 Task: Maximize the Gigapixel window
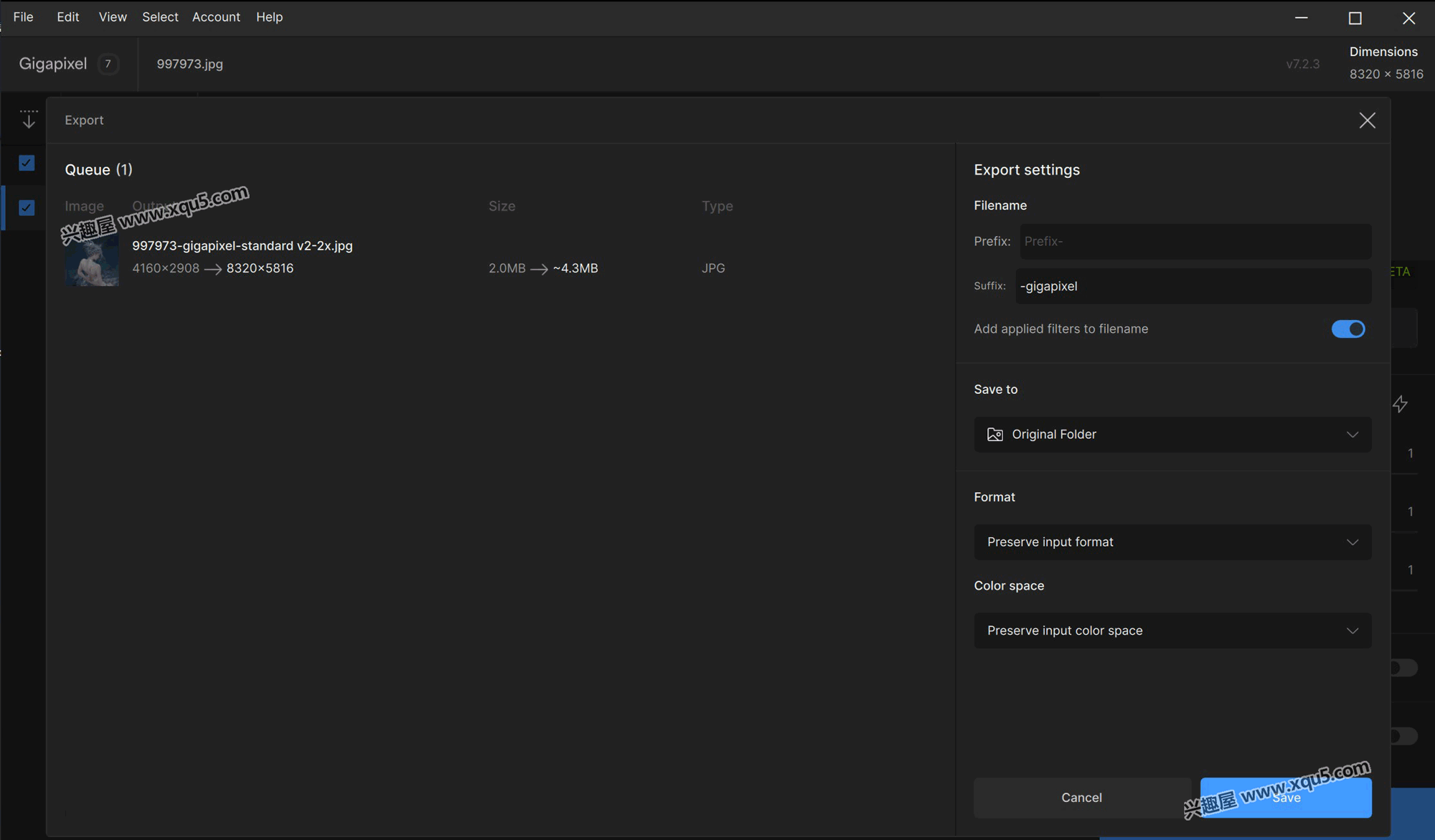tap(1355, 18)
